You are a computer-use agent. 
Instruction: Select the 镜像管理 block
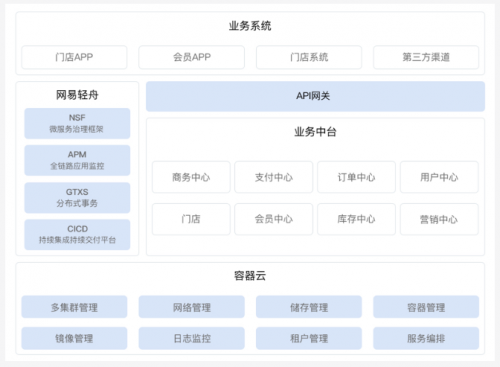coord(74,338)
